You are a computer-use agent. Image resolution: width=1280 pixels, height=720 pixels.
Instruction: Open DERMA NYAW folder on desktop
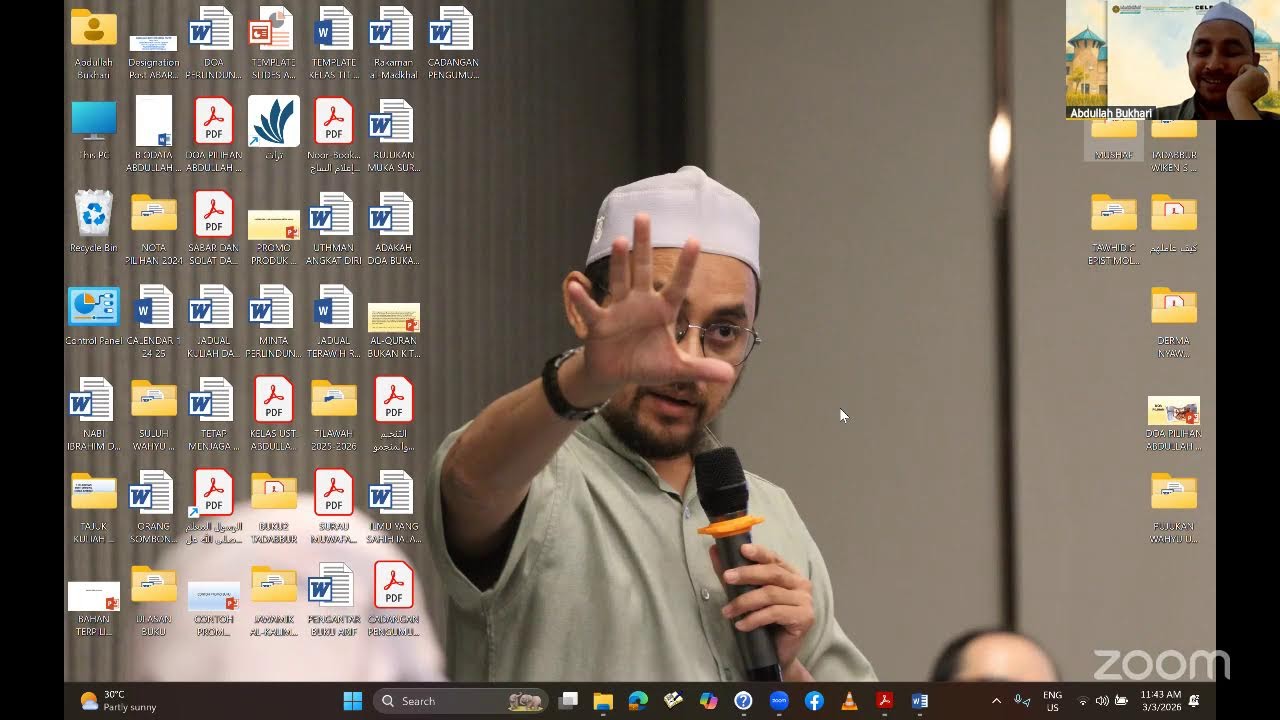click(1174, 322)
